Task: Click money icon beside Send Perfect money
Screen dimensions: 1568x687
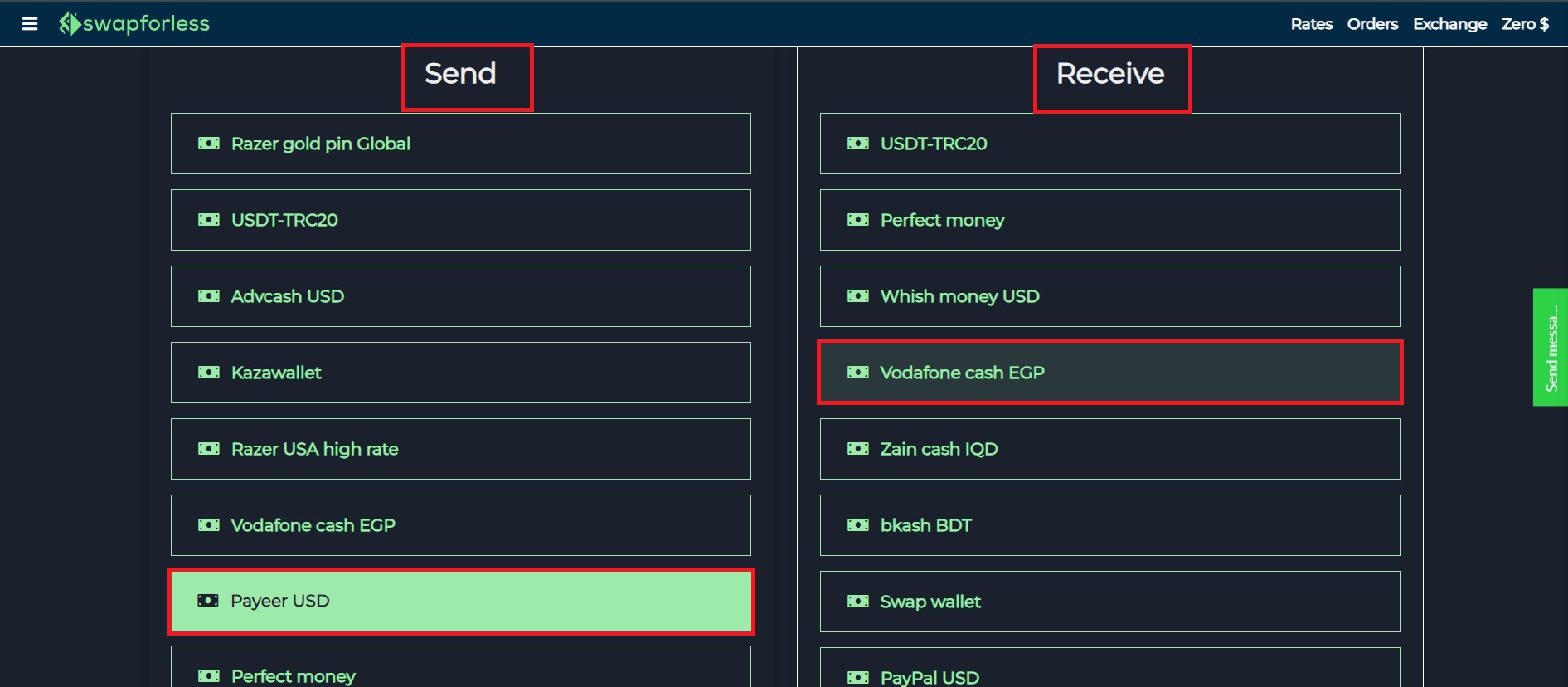Action: 209,676
